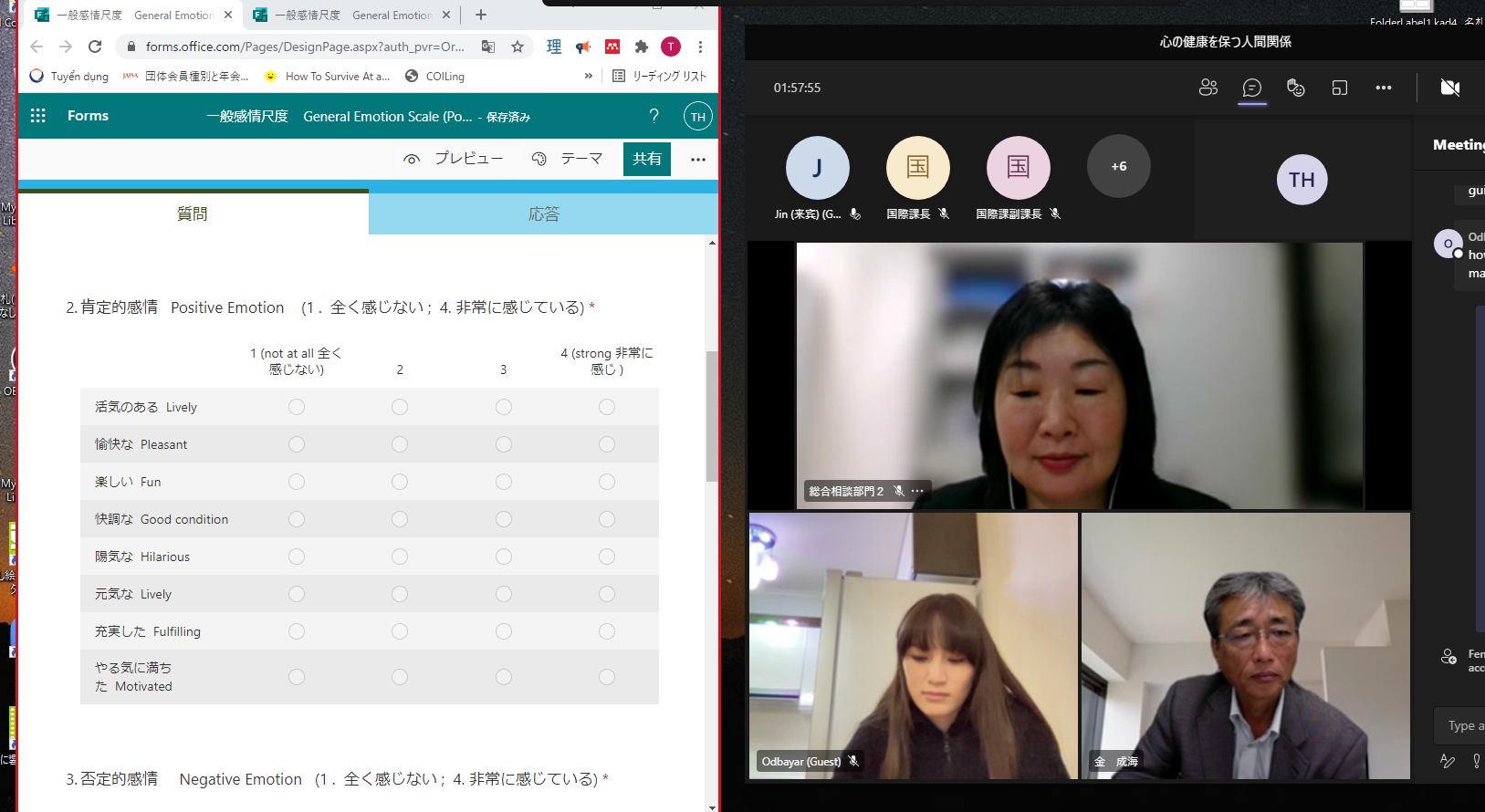Expand more form settings ellipsis menu
The image size is (1485, 812).
(x=698, y=160)
